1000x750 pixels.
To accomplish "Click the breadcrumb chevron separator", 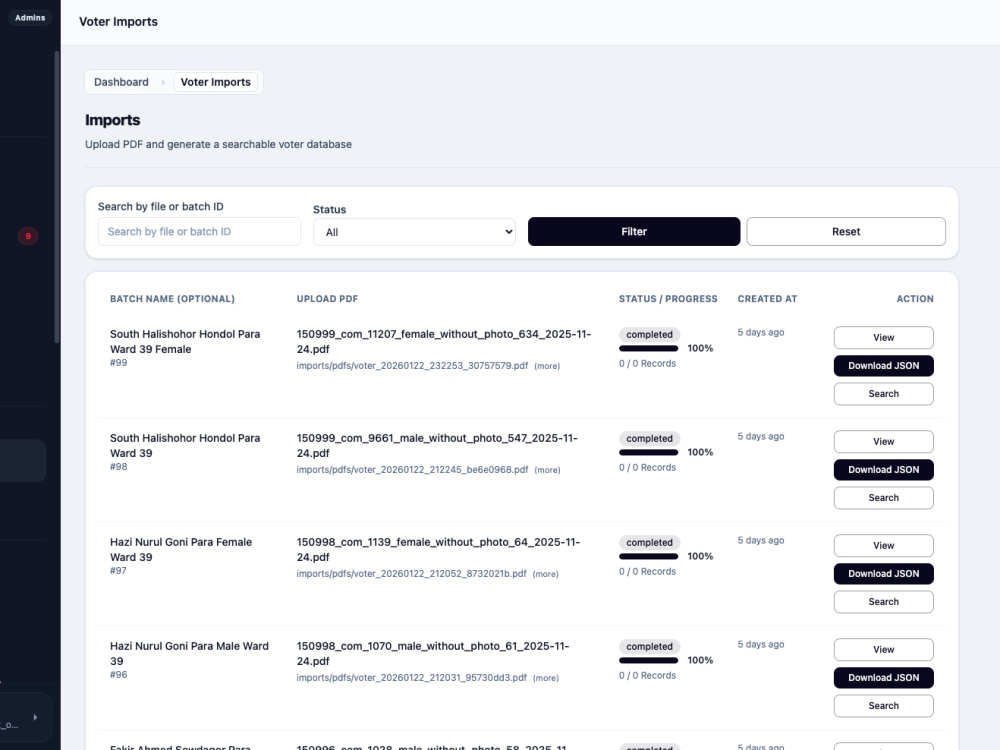I will (x=163, y=82).
